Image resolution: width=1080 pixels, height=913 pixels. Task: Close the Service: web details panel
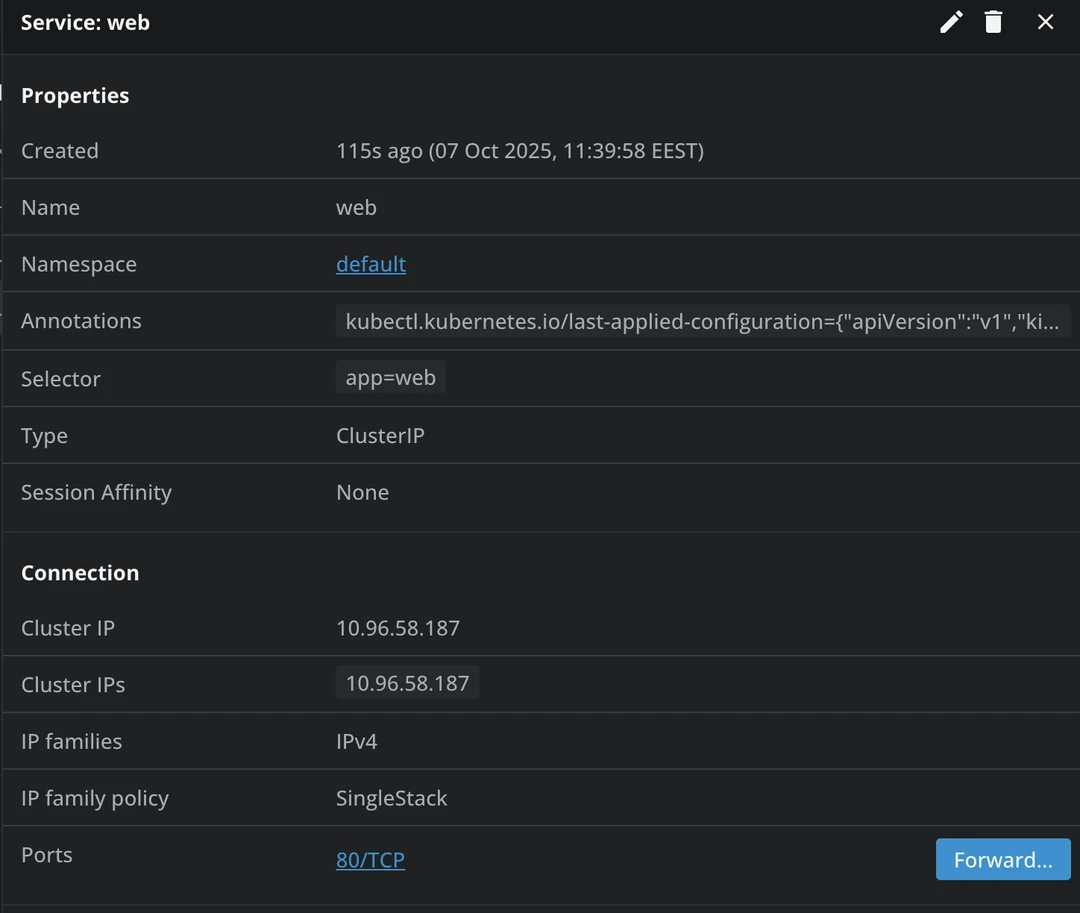tap(1045, 22)
